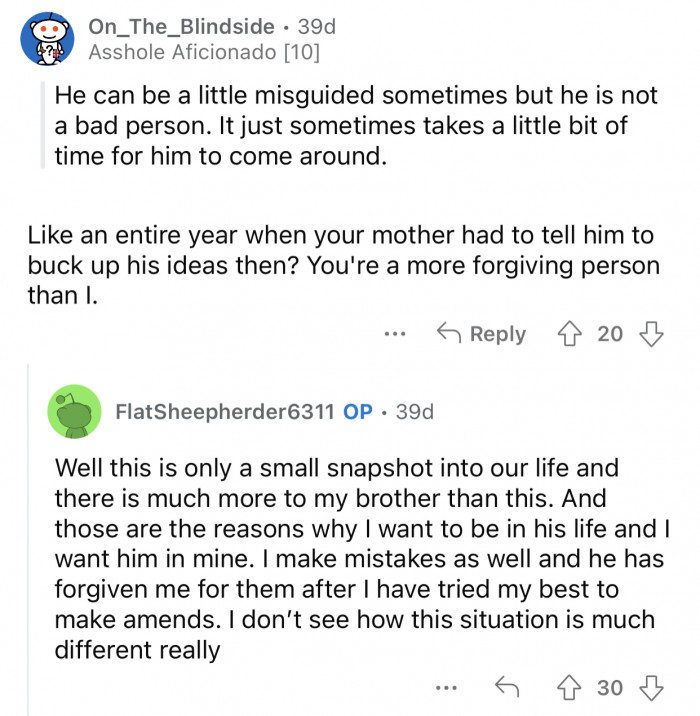This screenshot has height=716, width=700.
Task: Open On_The_Blindside username link
Action: [x=180, y=27]
